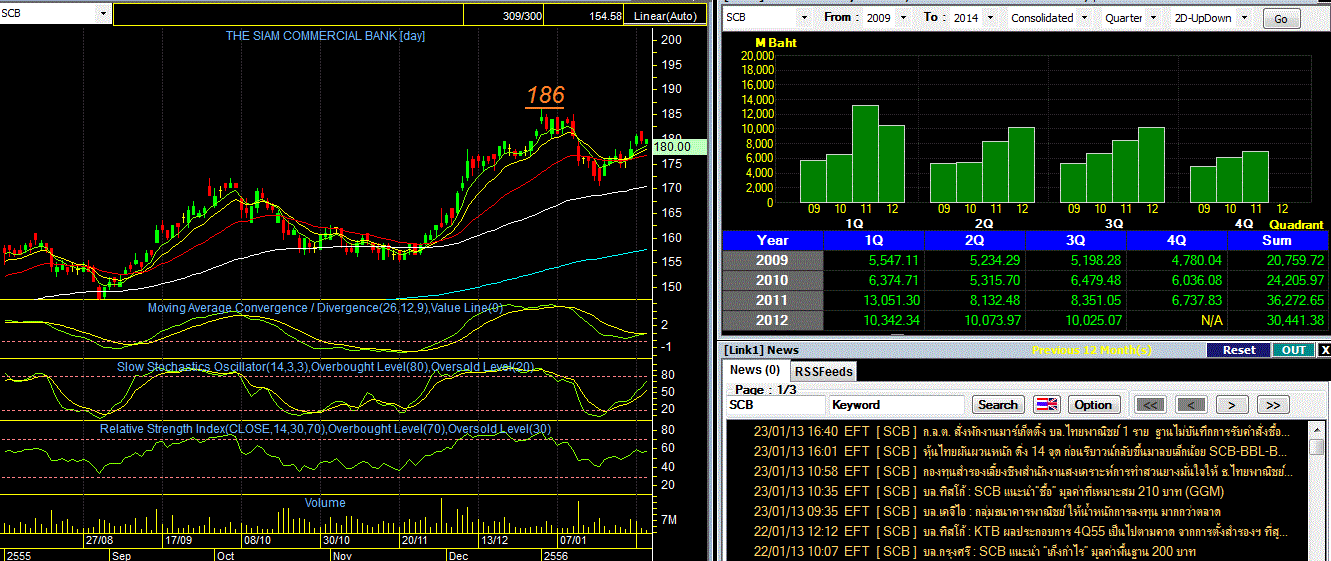
Task: Click the 4Q column header in the table
Action: (x=1177, y=240)
